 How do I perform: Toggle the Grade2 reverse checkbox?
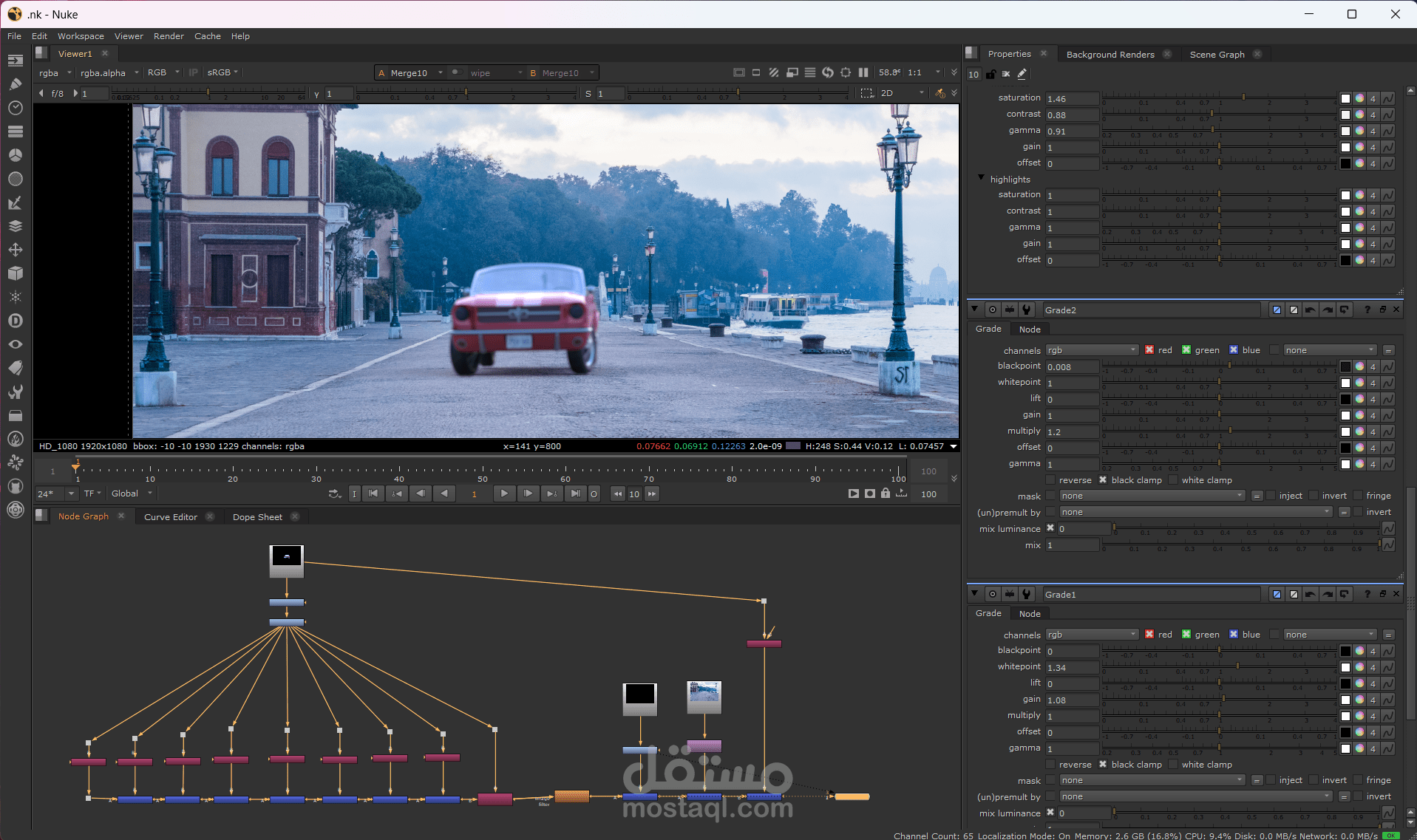click(x=1050, y=480)
